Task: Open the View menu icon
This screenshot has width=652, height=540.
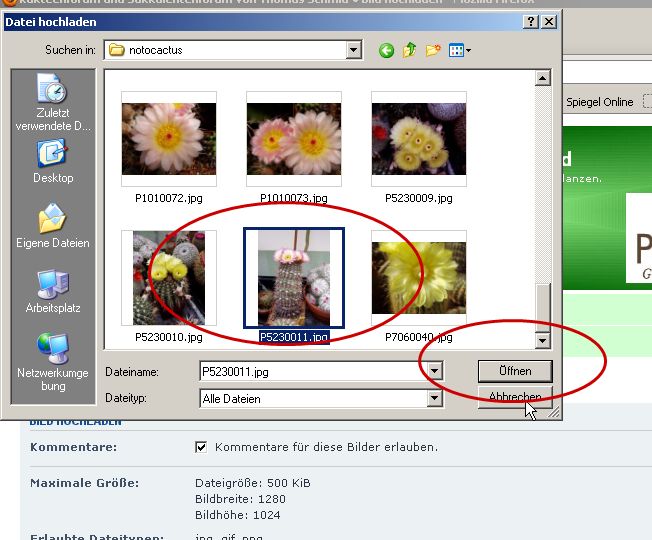Action: point(459,51)
